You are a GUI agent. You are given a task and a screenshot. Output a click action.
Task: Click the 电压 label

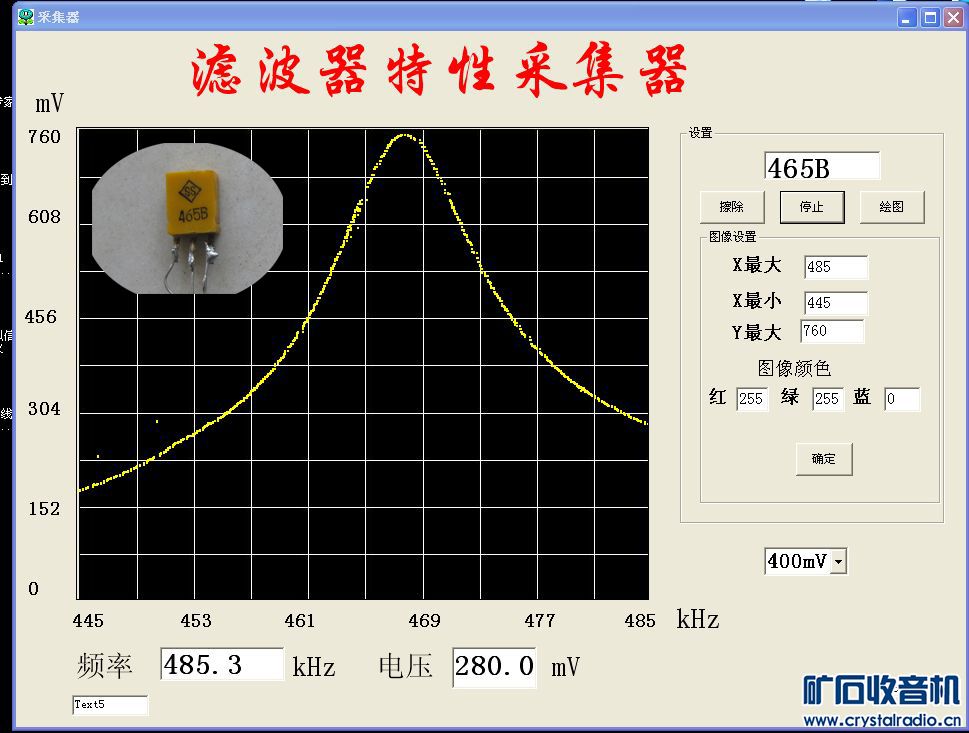pyautogui.click(x=405, y=667)
